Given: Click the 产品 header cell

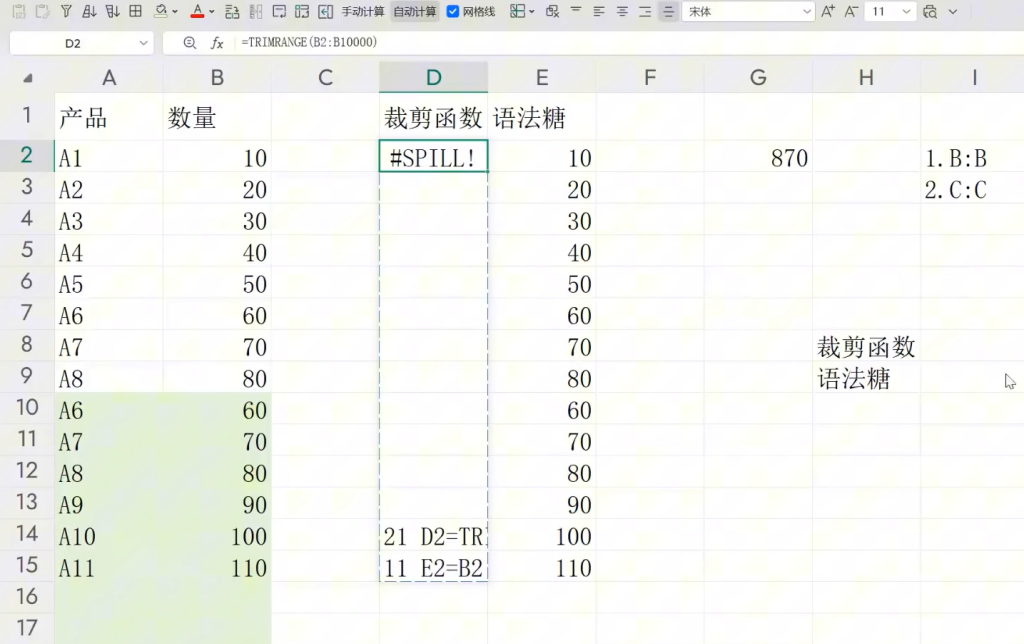Looking at the screenshot, I should coord(109,118).
